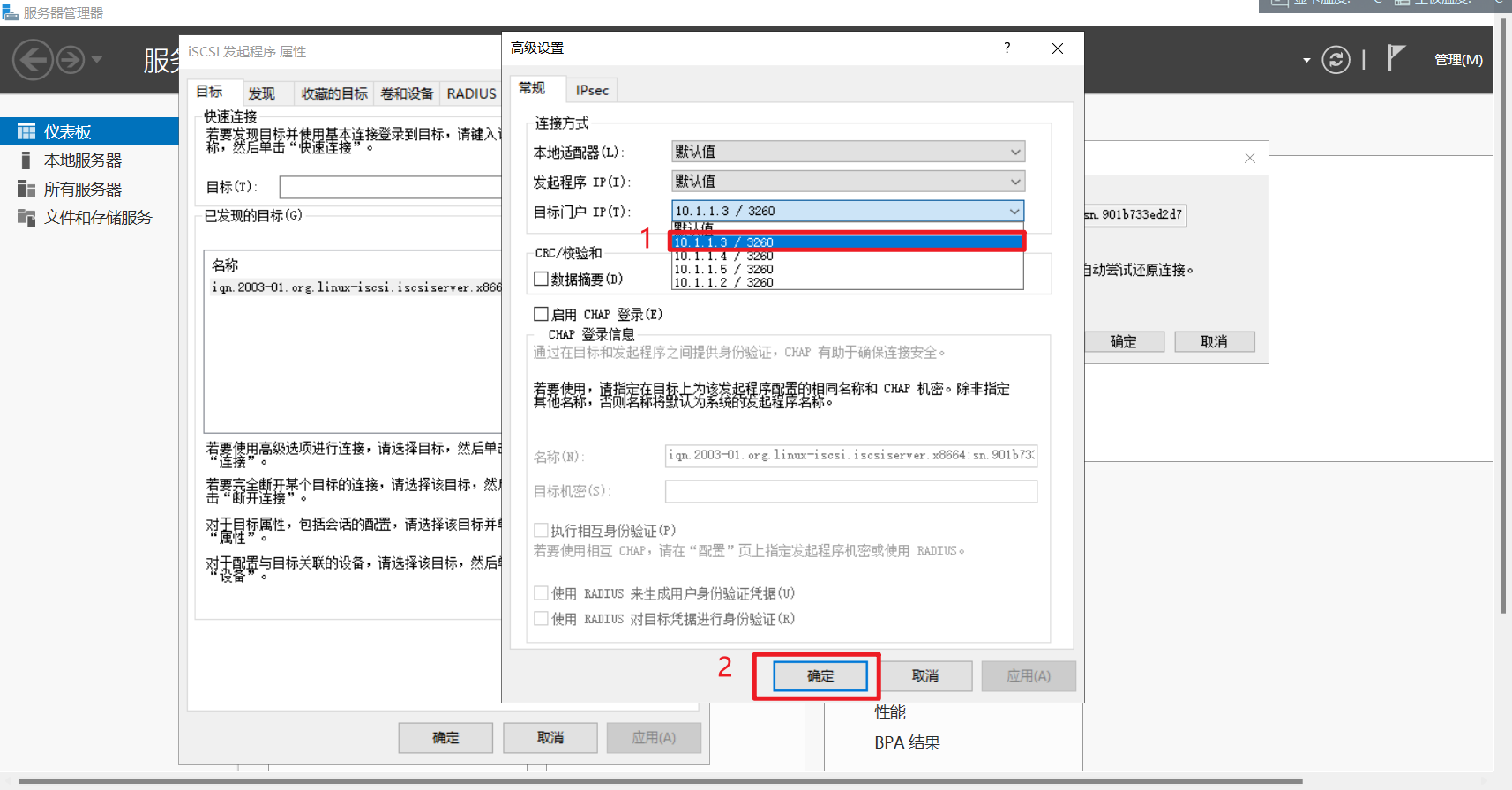Toggle 使用 RADIUS 对目标凭据进行身份验证(R) checkbox
1512x790 pixels.
coord(542,619)
